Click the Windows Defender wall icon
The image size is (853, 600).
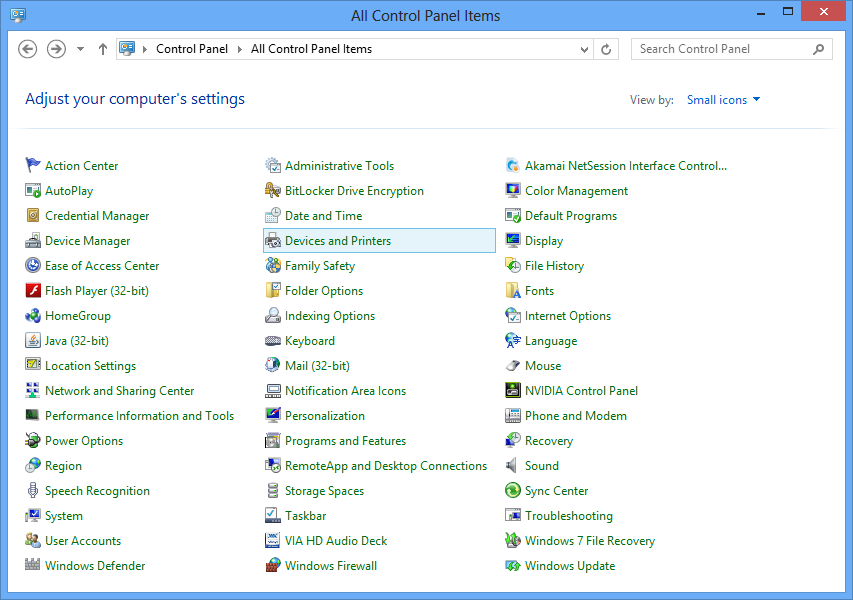33,565
